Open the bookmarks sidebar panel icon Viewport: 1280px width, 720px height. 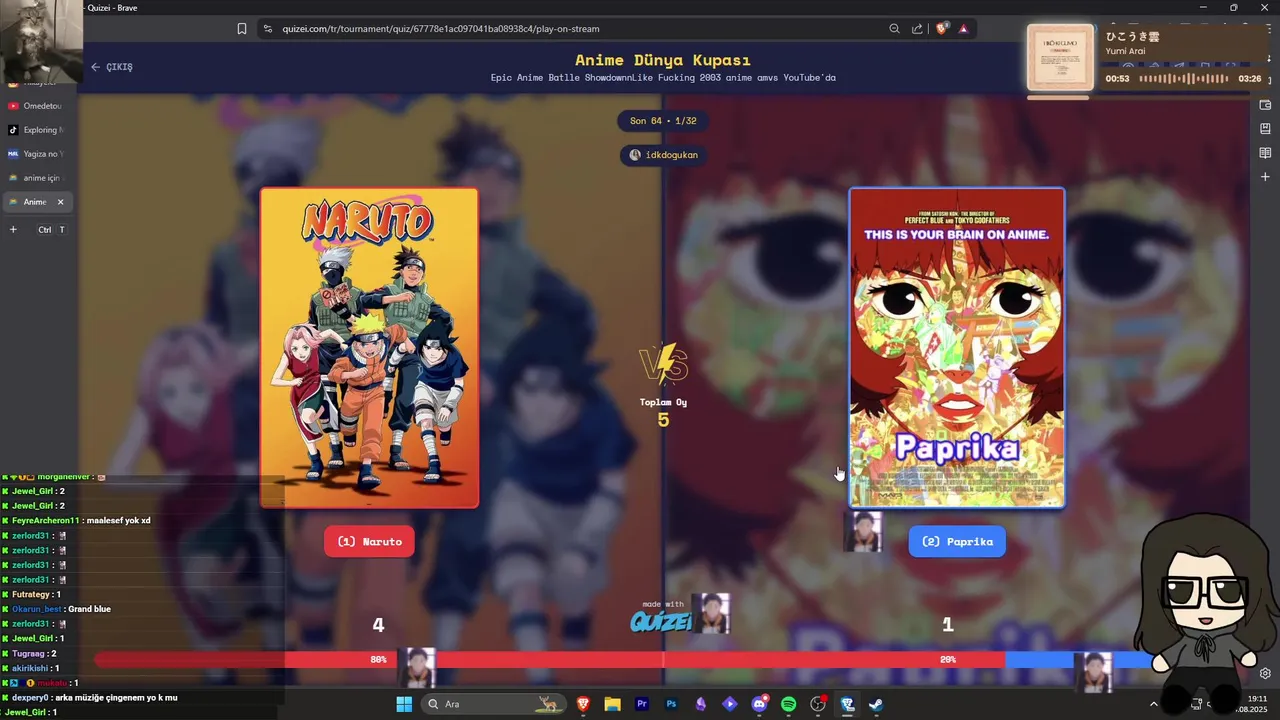point(1265,129)
